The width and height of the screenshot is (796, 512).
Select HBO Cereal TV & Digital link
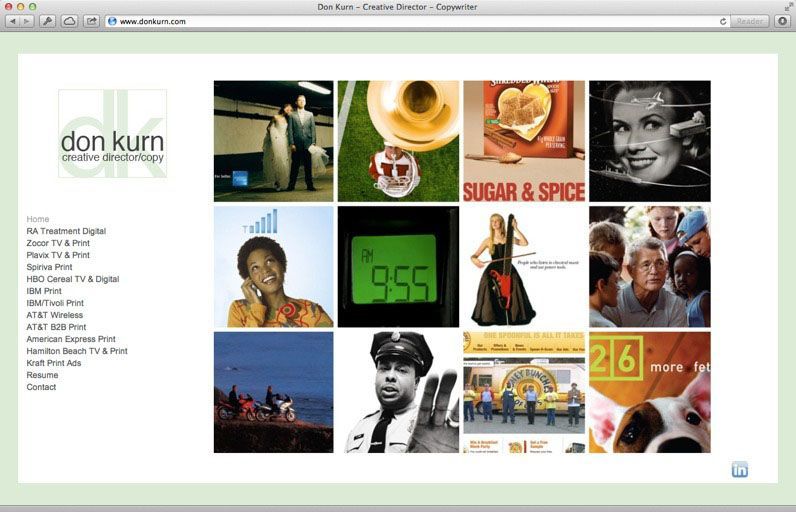click(73, 279)
